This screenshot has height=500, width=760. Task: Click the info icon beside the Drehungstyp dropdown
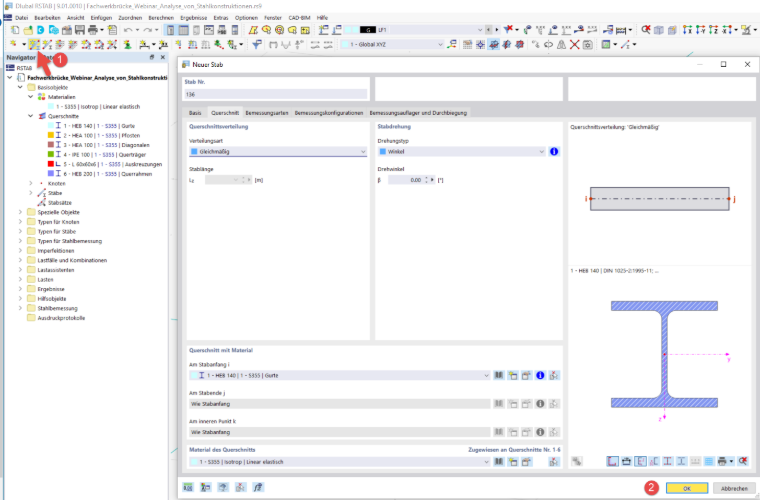[x=554, y=152]
